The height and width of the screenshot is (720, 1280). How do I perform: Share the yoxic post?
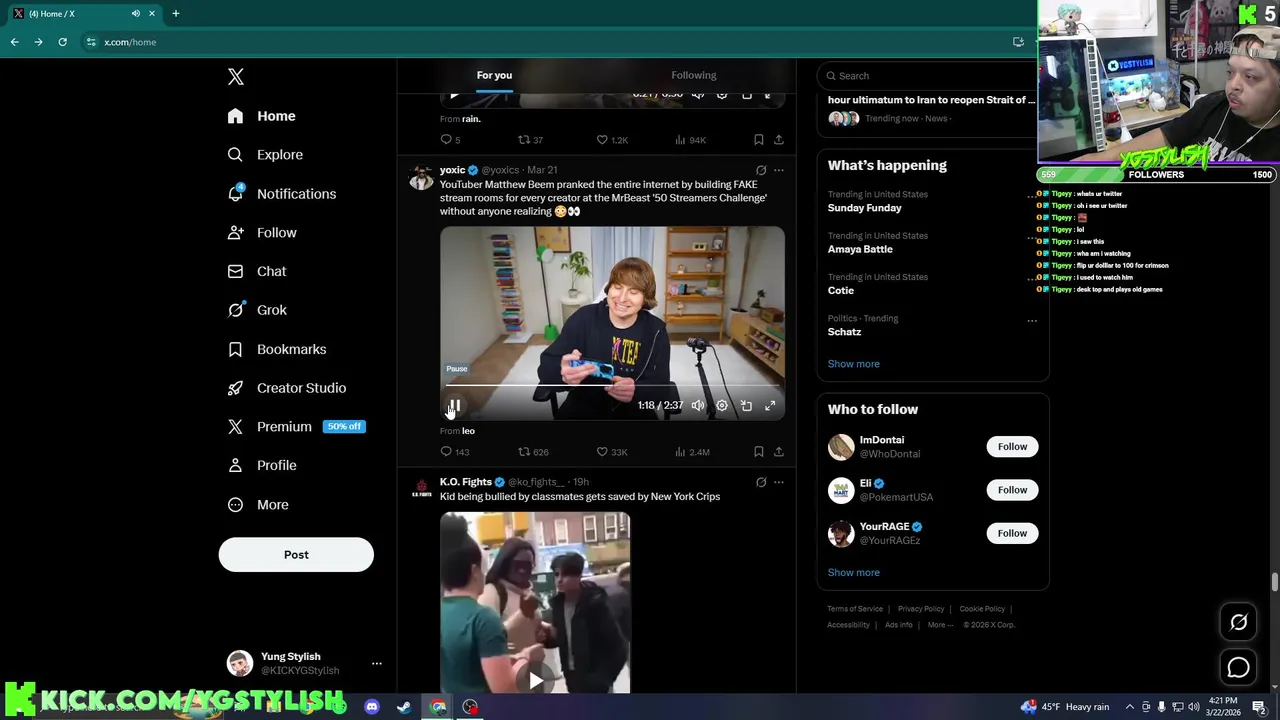coord(779,452)
